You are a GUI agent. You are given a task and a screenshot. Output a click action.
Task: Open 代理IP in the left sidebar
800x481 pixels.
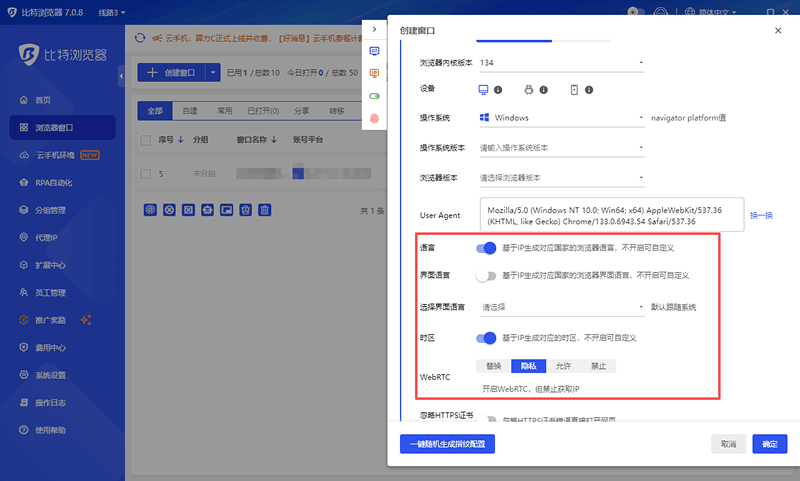pos(46,238)
